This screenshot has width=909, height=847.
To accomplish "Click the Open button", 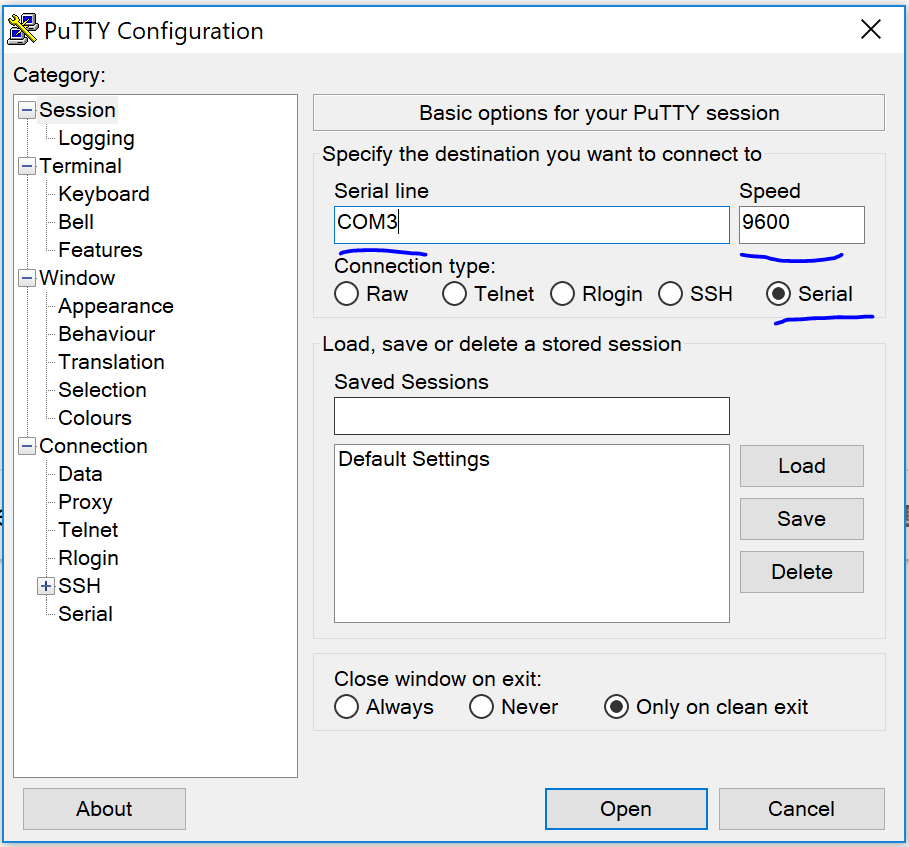I will tap(626, 809).
